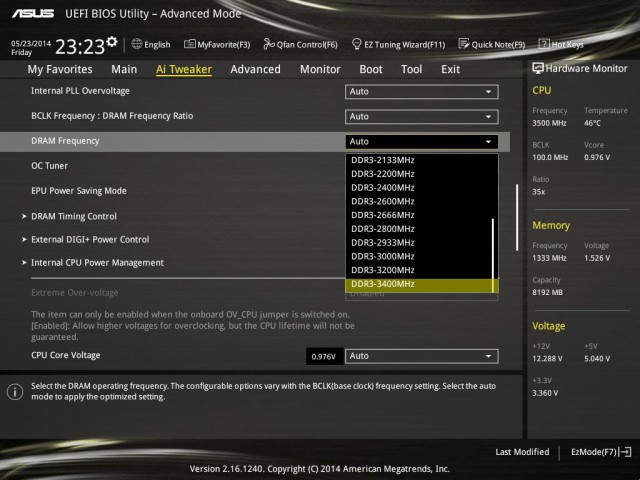Collapse the DRAM Frequency dropdown arrow
The image size is (640, 480).
pyautogui.click(x=488, y=142)
